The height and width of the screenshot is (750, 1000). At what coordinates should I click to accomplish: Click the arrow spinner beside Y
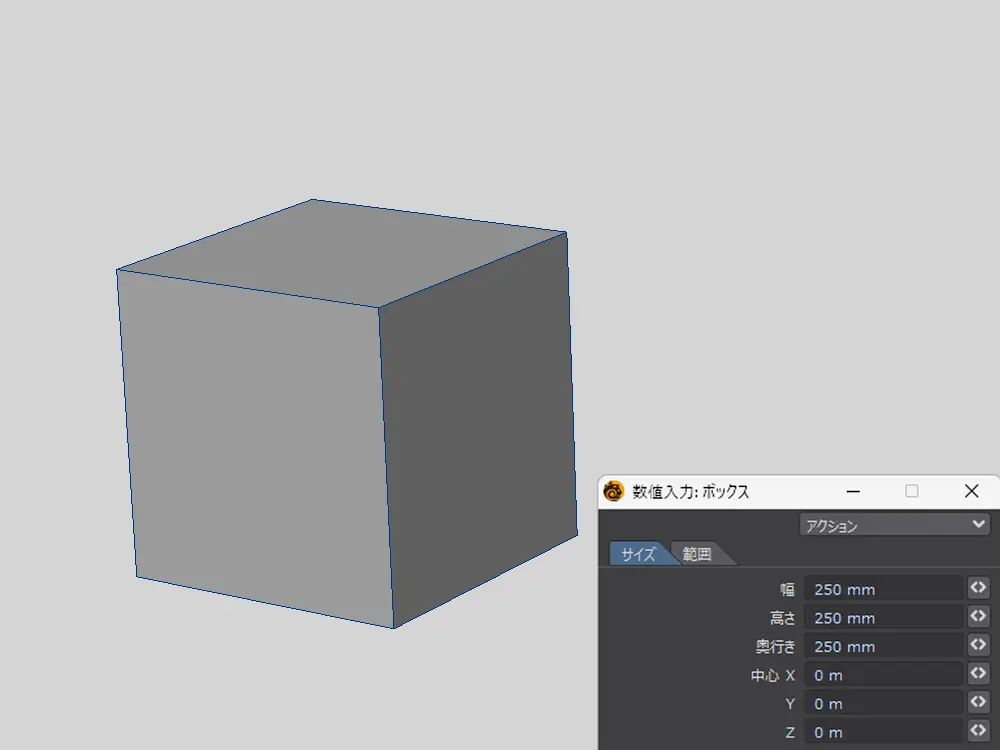tap(978, 702)
